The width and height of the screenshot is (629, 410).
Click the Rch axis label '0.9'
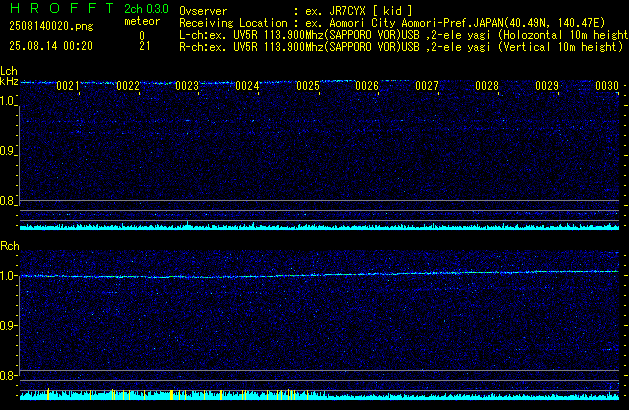(x=7, y=326)
